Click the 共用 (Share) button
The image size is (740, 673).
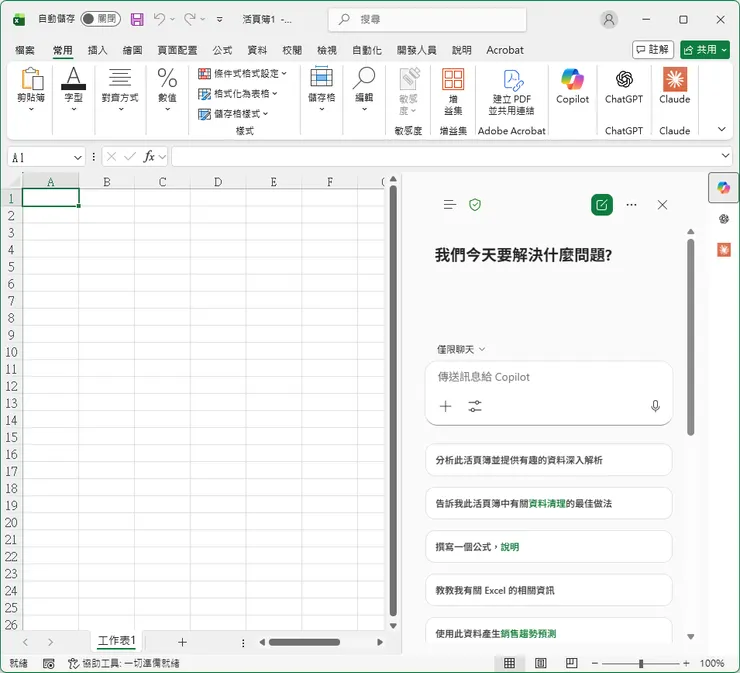coord(705,50)
